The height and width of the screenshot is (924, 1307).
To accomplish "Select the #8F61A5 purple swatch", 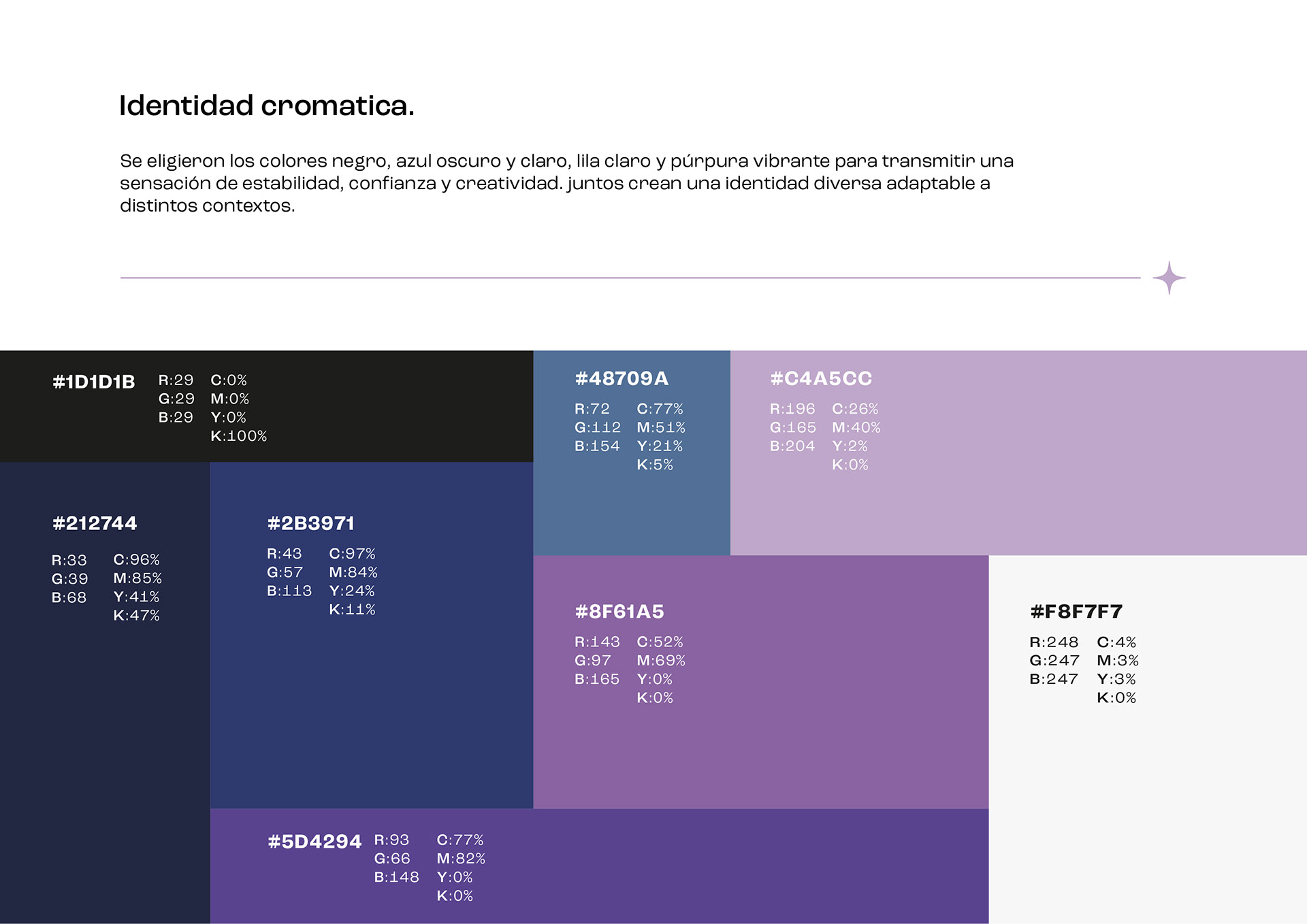I will tap(760, 682).
